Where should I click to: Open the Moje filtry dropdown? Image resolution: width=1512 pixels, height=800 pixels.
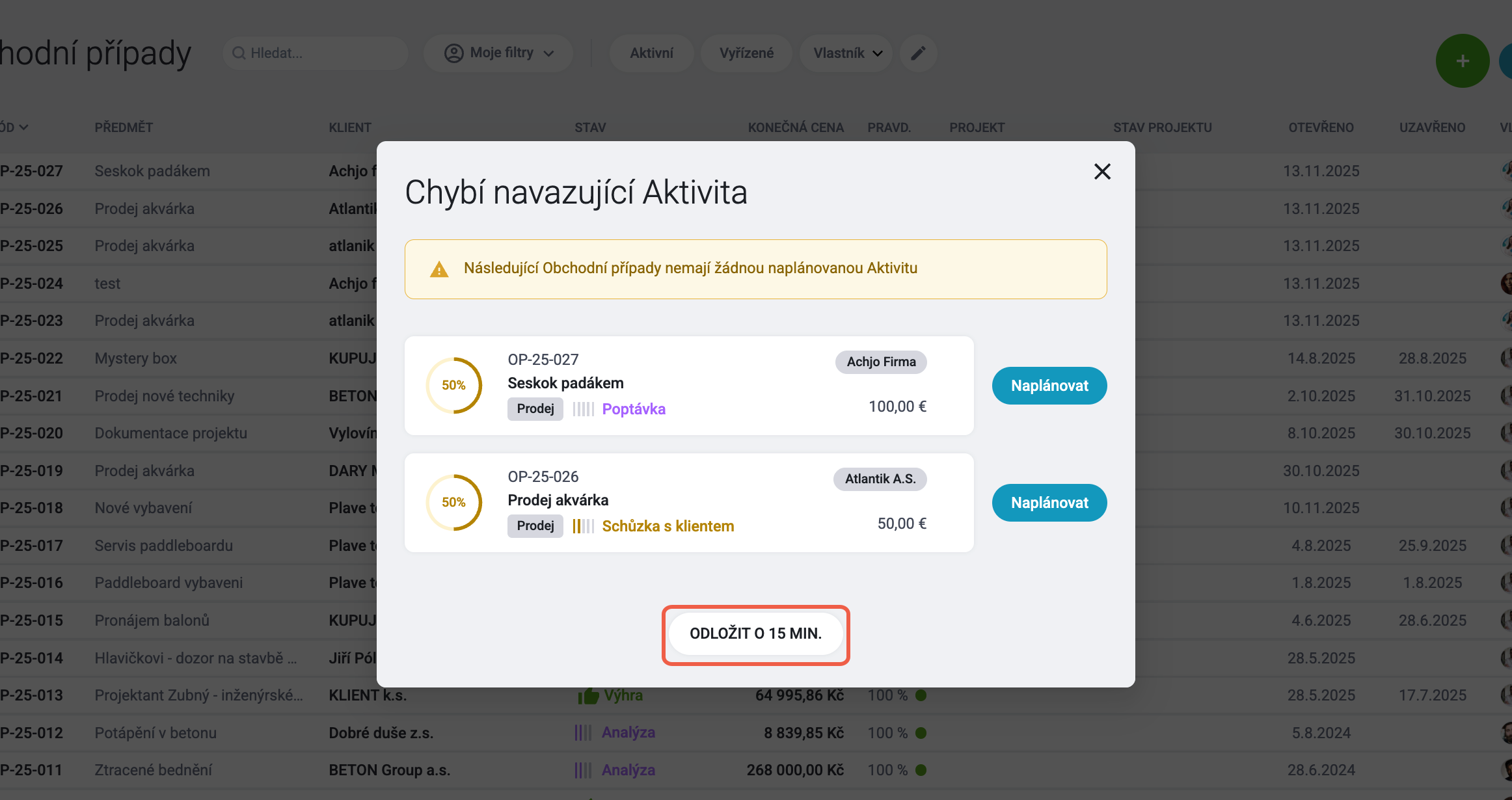tap(498, 53)
